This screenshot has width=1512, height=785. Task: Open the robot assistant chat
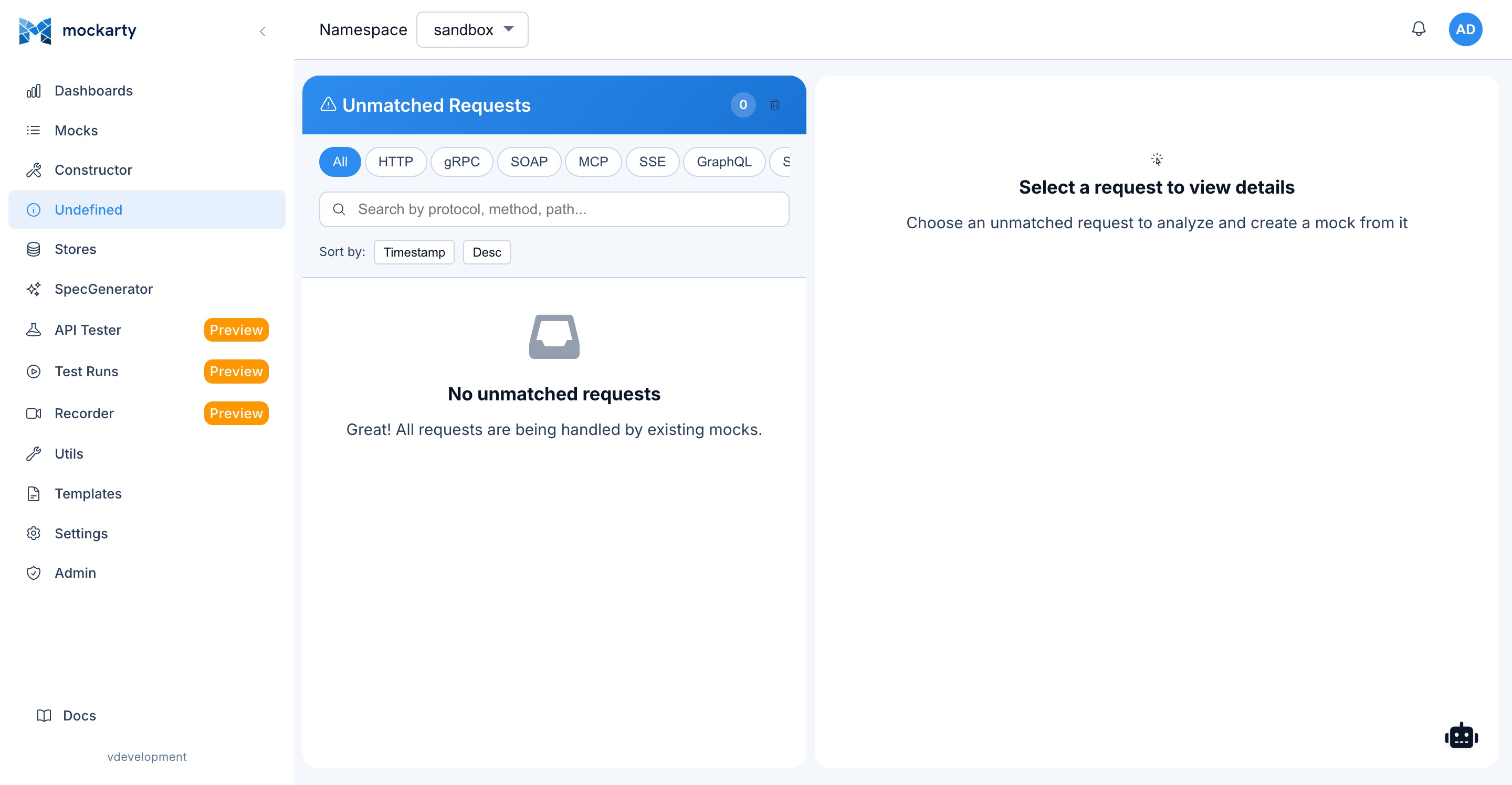click(x=1461, y=736)
